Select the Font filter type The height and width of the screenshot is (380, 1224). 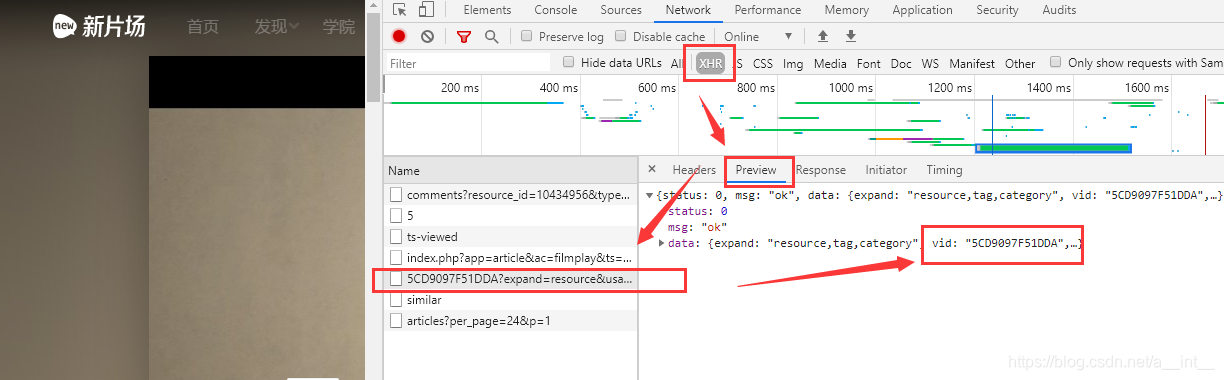pos(869,63)
